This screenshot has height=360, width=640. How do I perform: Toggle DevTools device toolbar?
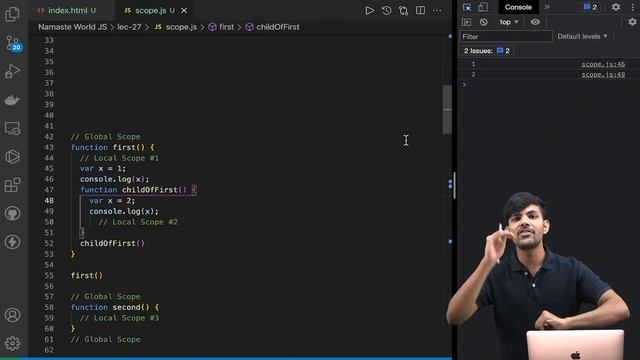click(483, 7)
